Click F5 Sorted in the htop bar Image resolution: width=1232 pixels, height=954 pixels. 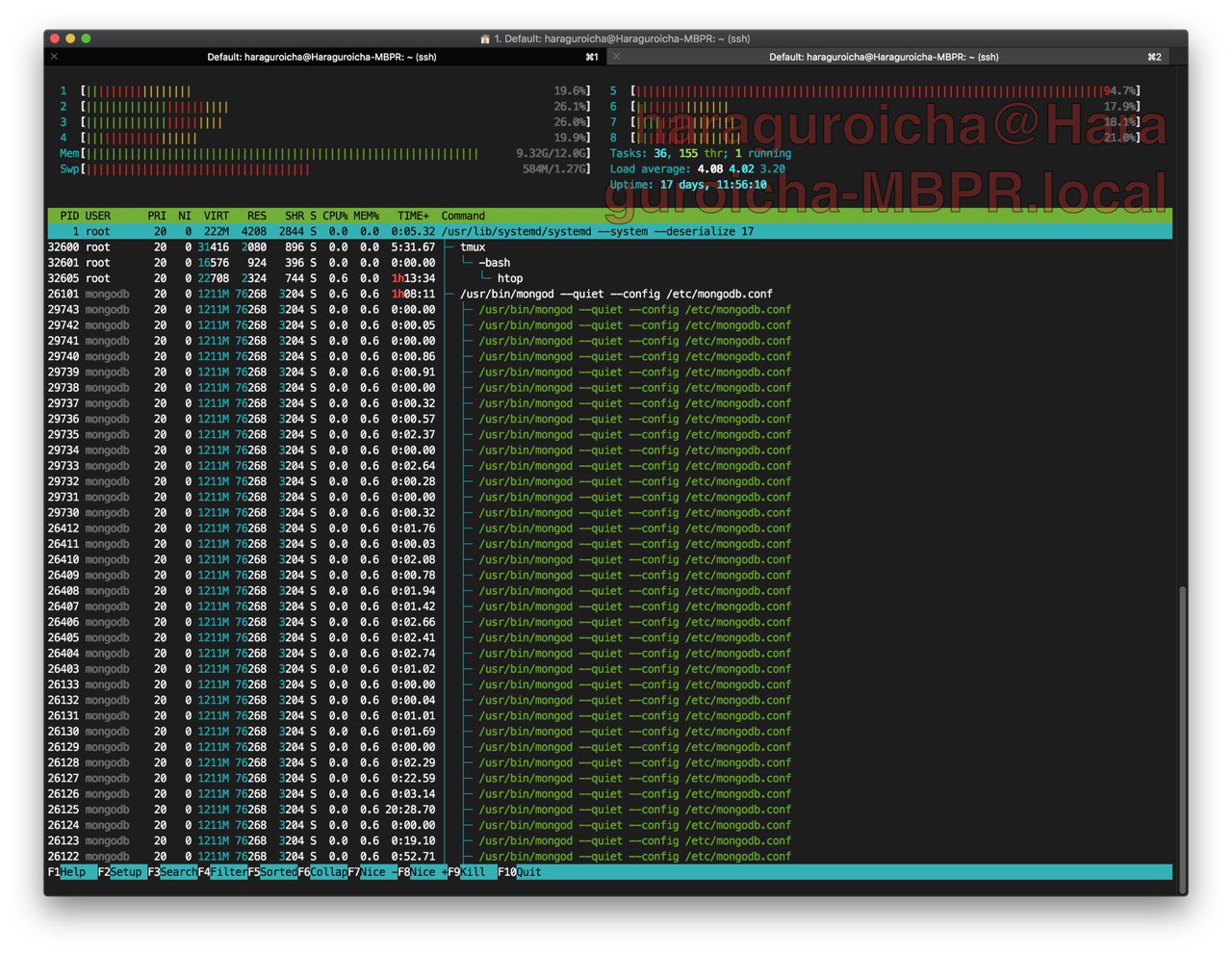pyautogui.click(x=272, y=872)
